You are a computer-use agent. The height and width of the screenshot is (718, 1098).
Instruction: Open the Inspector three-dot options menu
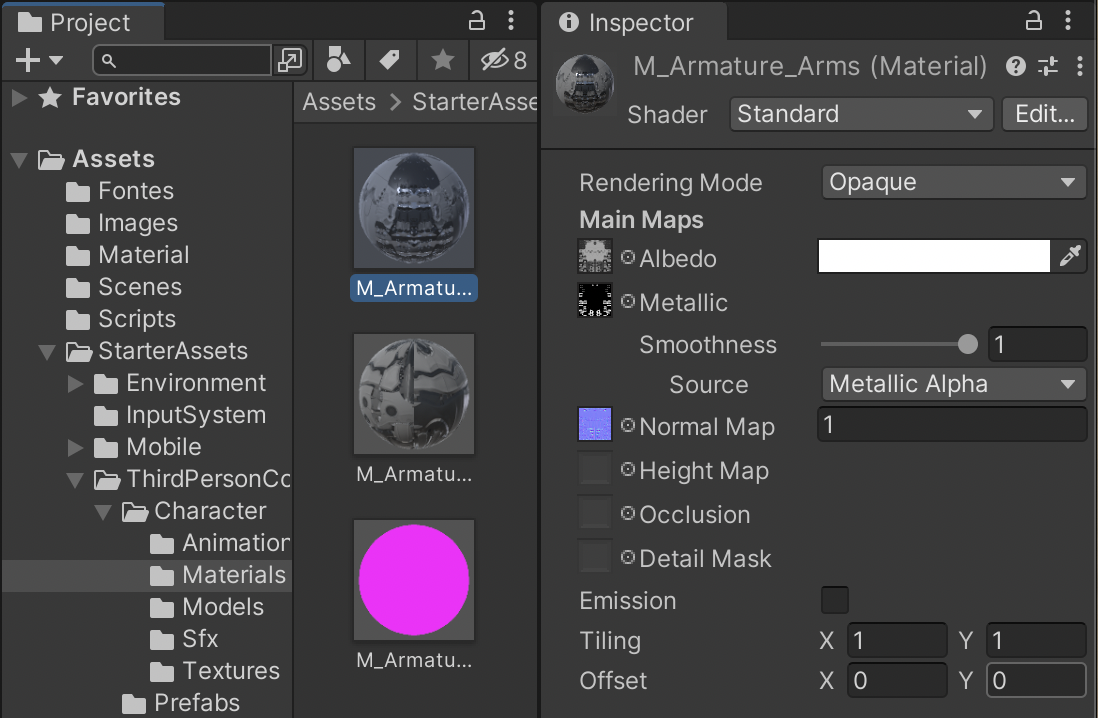(x=1079, y=67)
